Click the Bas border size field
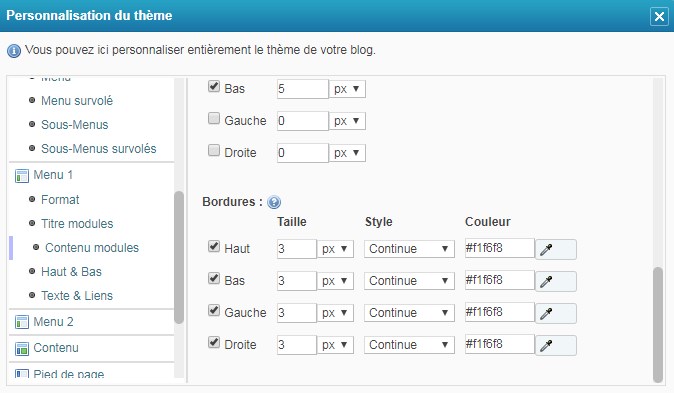This screenshot has width=674, height=393. click(x=297, y=281)
